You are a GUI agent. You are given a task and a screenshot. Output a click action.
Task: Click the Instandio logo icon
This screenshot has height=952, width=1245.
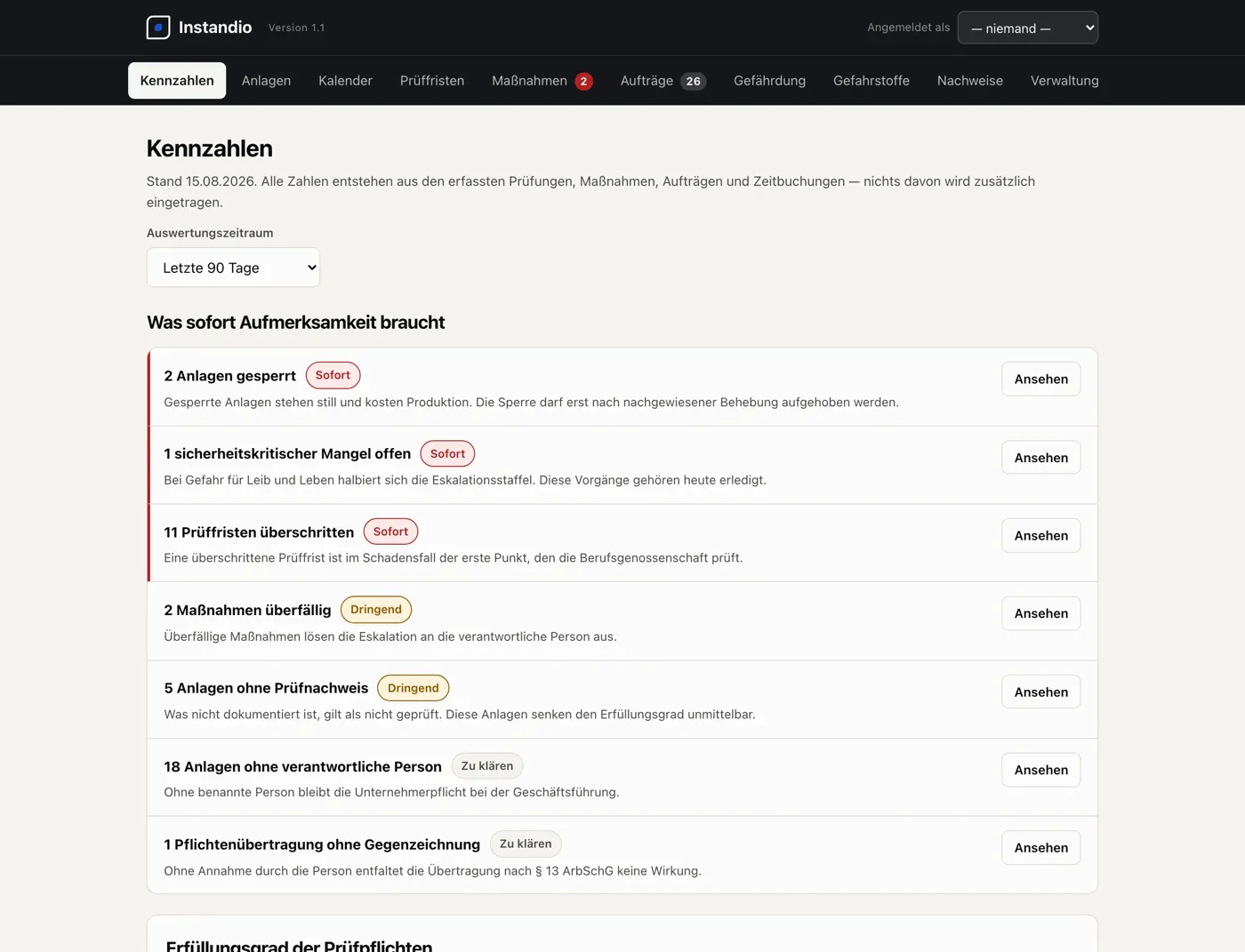[158, 28]
